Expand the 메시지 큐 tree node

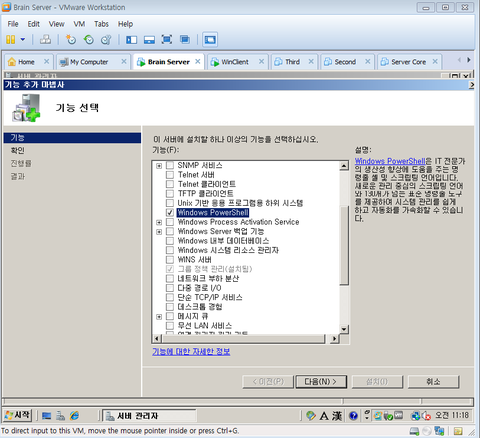[159, 316]
